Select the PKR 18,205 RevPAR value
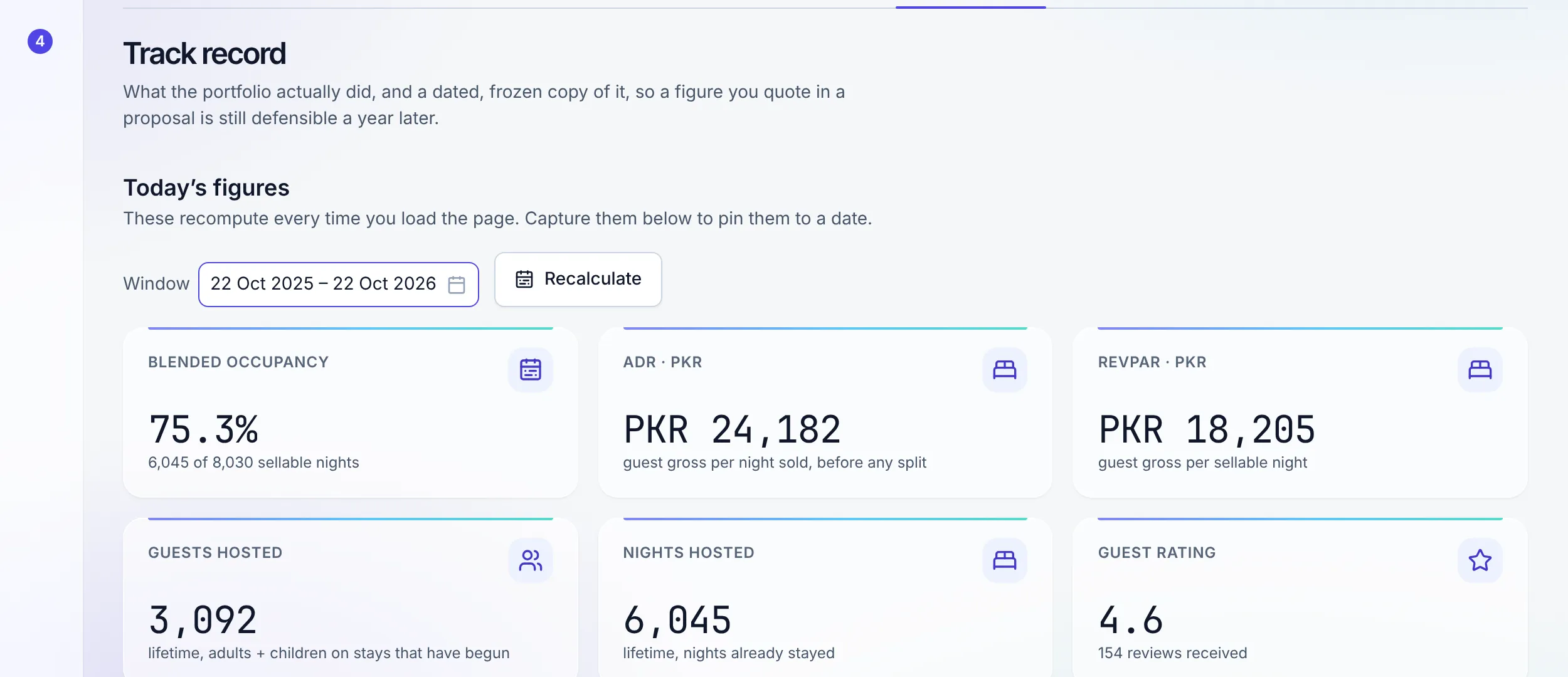The image size is (1568, 677). coord(1207,429)
